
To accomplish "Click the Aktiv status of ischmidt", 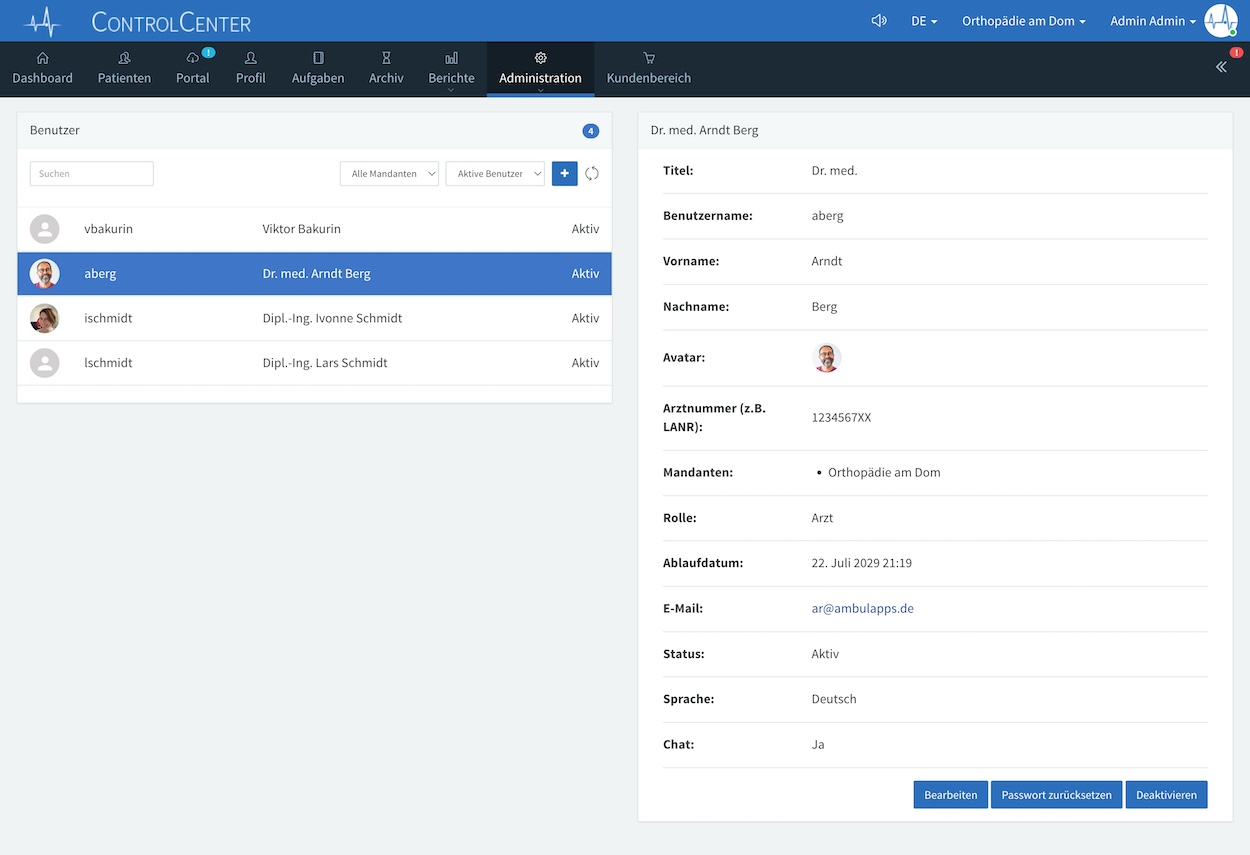I will [585, 318].
